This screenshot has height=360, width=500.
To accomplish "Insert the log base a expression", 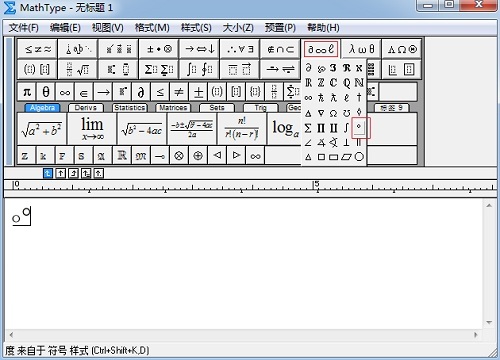I will point(285,129).
